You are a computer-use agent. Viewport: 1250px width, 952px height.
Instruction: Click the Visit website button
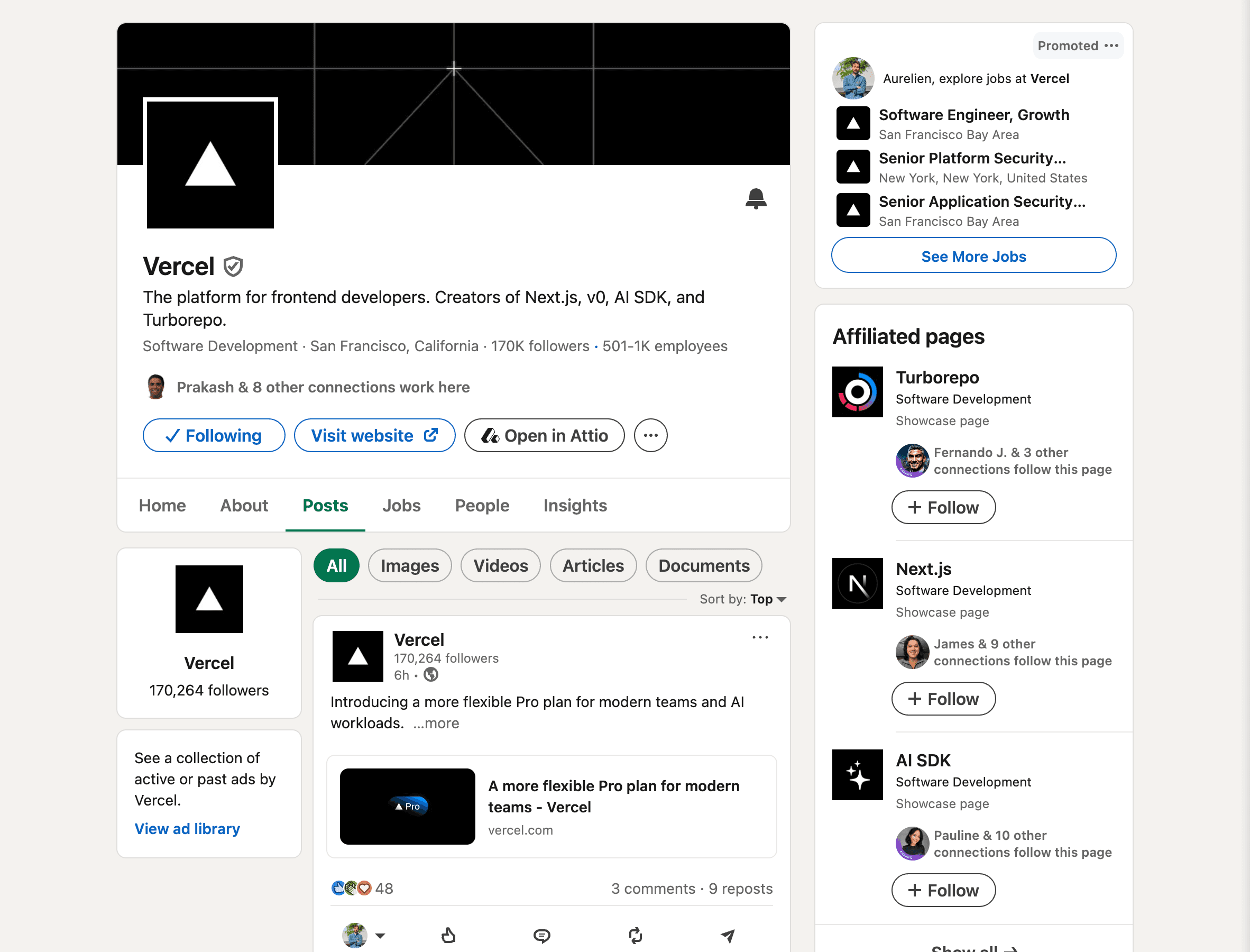(x=374, y=435)
